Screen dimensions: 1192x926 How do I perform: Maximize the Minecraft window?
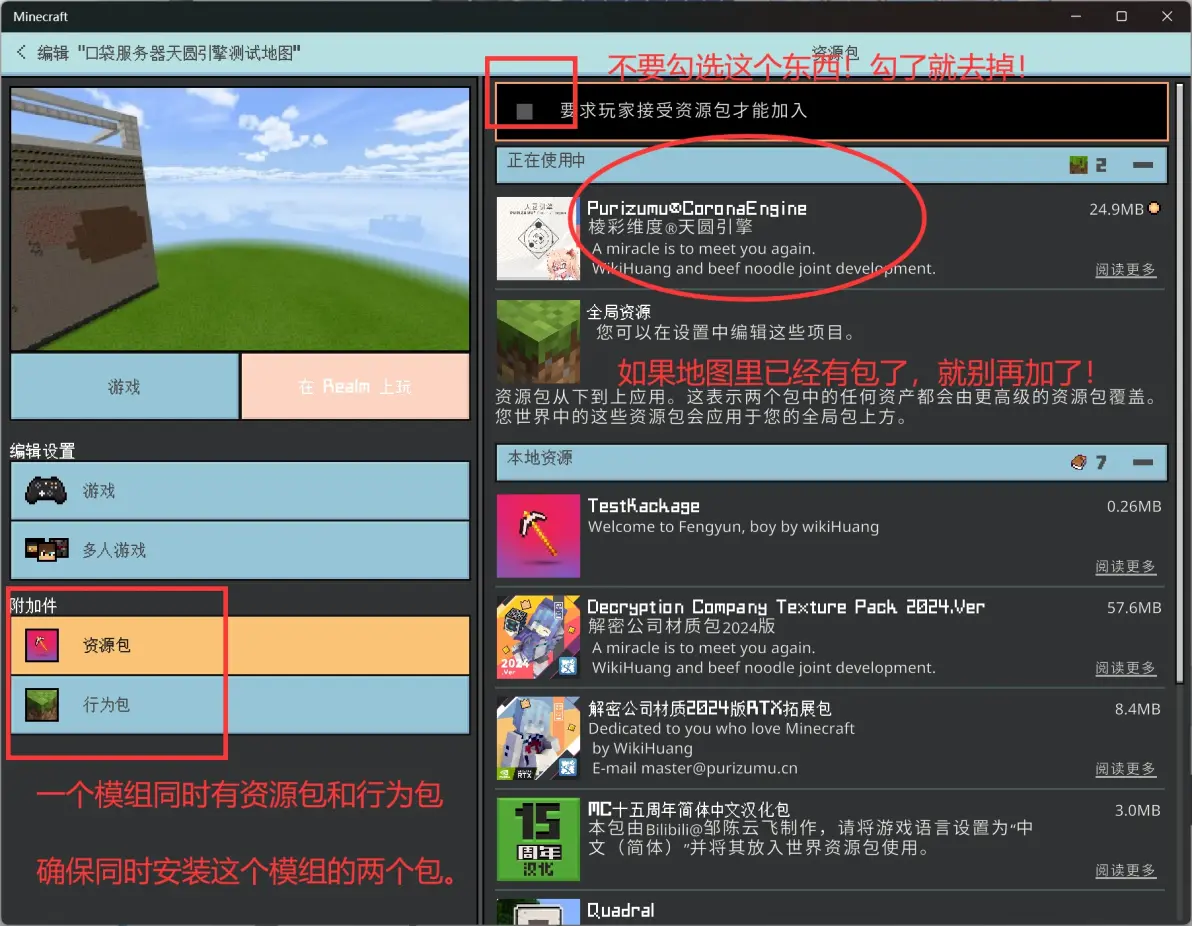click(1121, 16)
